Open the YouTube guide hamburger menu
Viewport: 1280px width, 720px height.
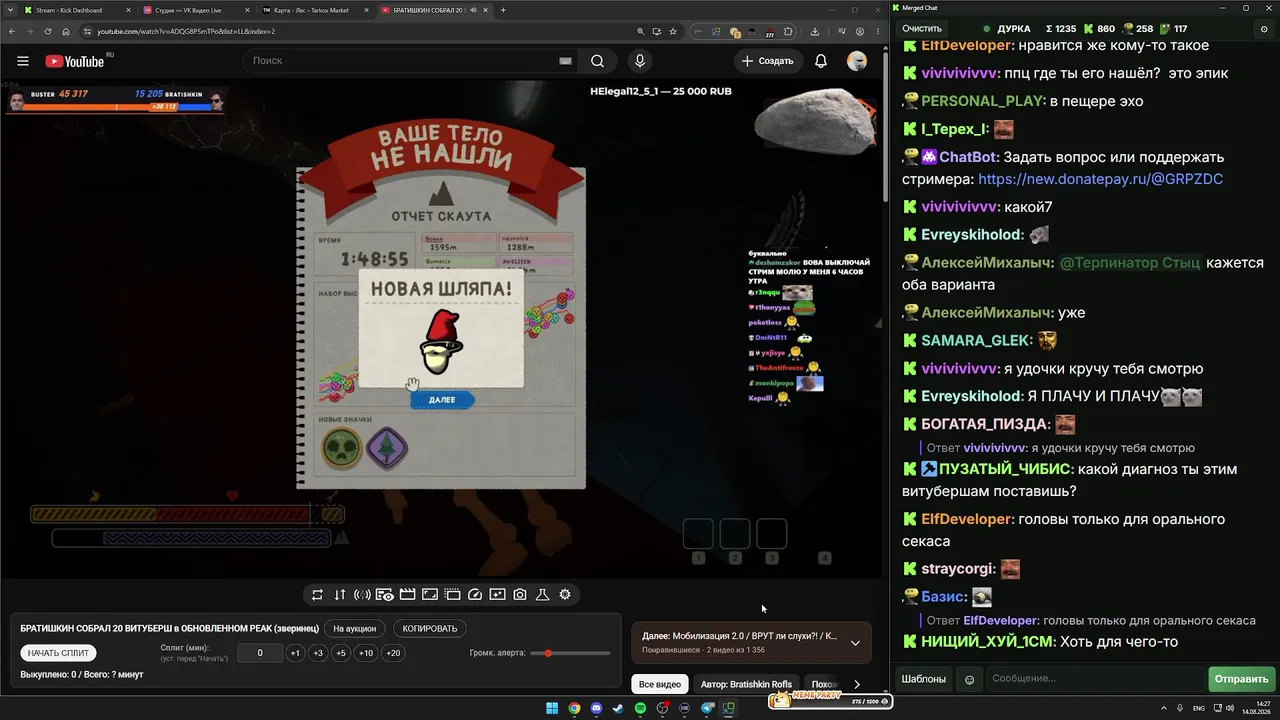(23, 61)
